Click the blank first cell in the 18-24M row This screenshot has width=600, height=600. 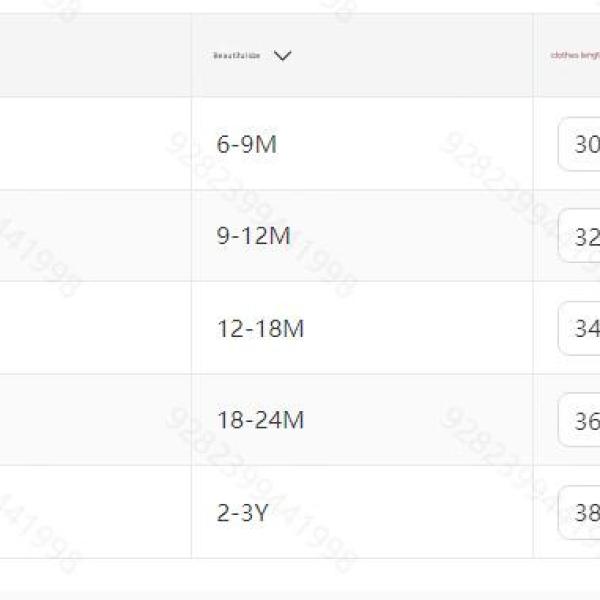[95, 421]
